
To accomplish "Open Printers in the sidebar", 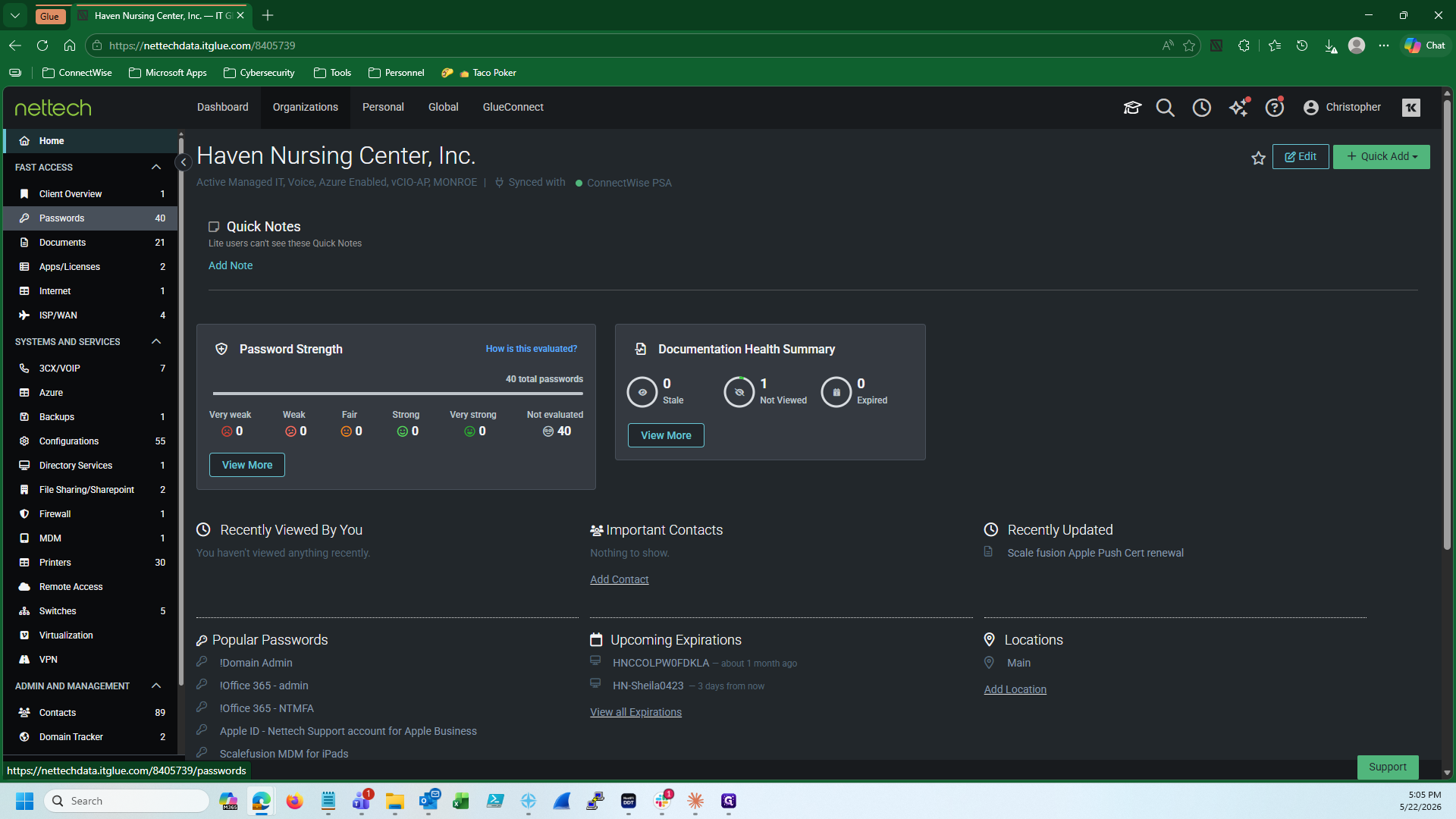I will [x=91, y=563].
